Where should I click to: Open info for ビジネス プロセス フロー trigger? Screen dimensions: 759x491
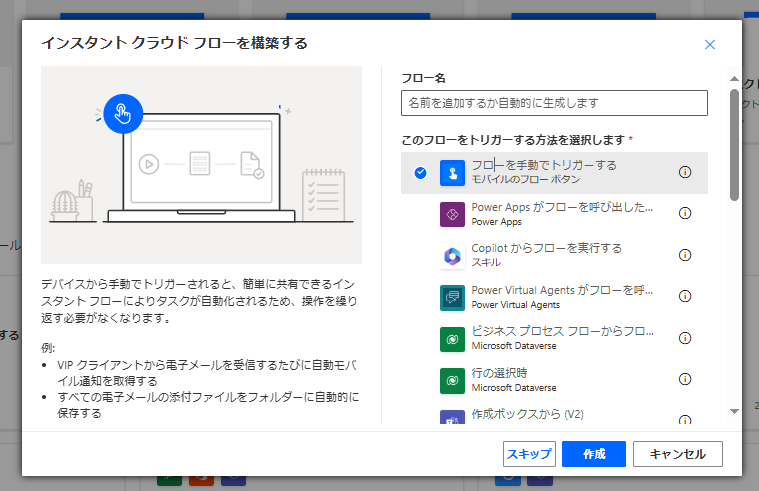click(685, 338)
